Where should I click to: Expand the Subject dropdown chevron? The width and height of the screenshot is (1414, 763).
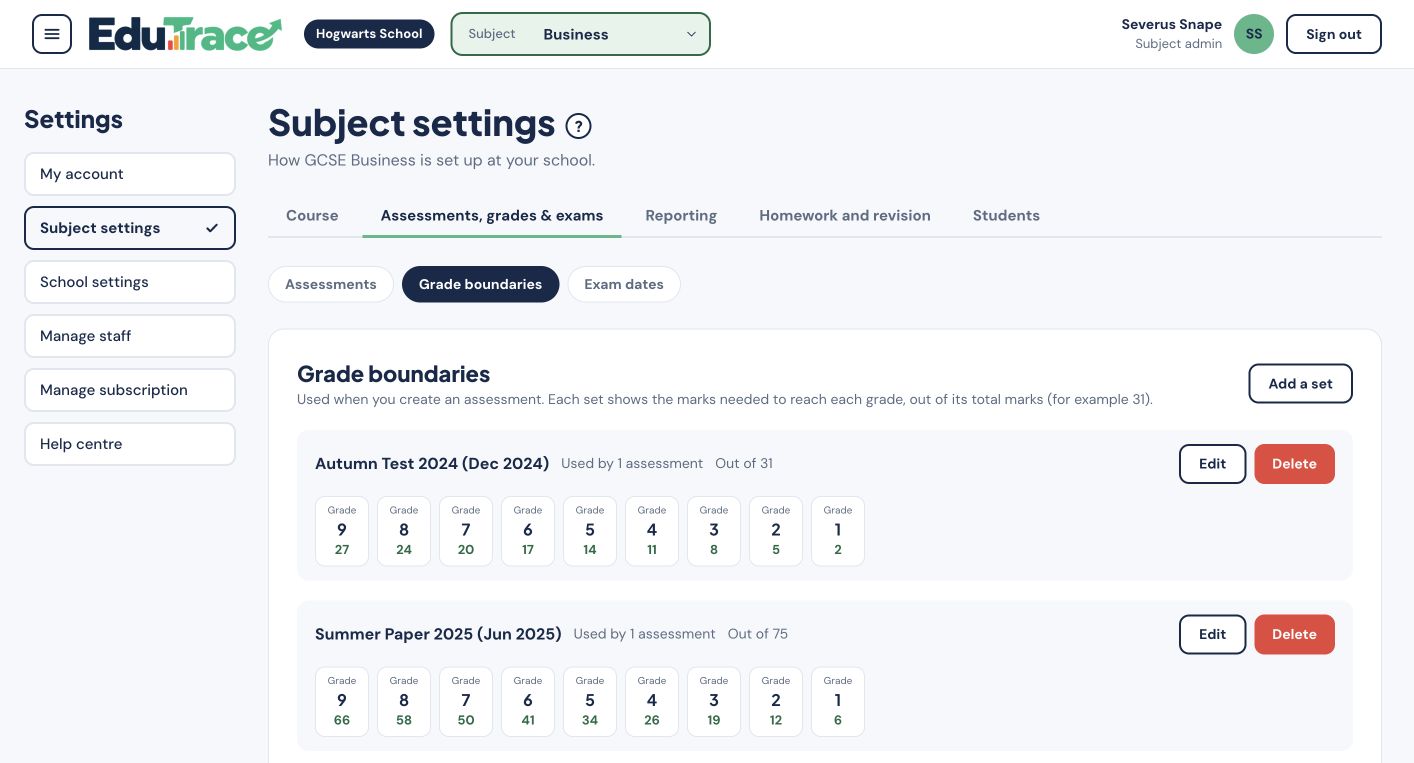(x=691, y=34)
